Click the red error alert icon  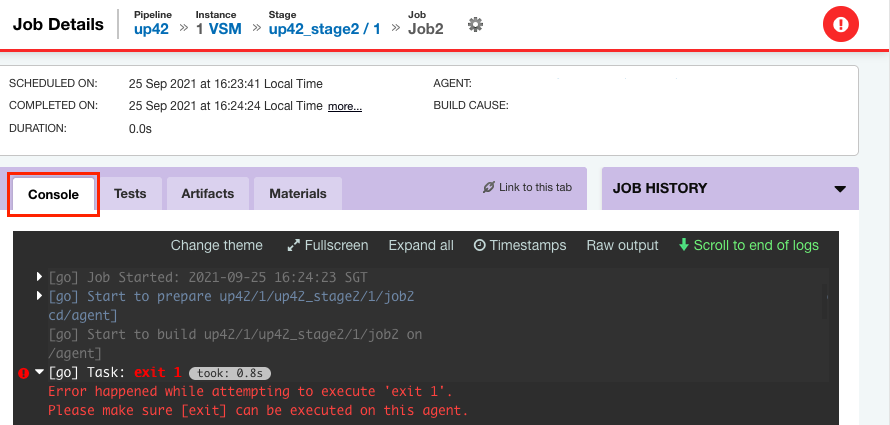tap(841, 24)
